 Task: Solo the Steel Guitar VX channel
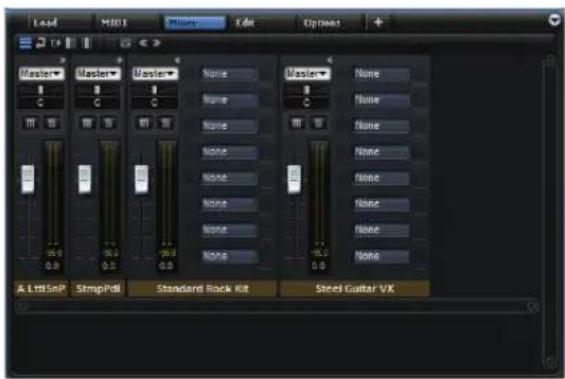[318, 123]
